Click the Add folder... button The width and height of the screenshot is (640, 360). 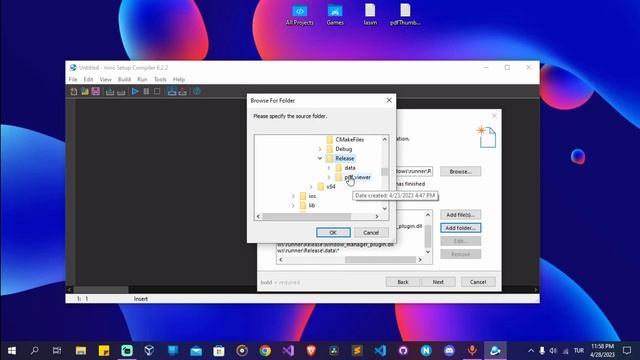(x=460, y=228)
